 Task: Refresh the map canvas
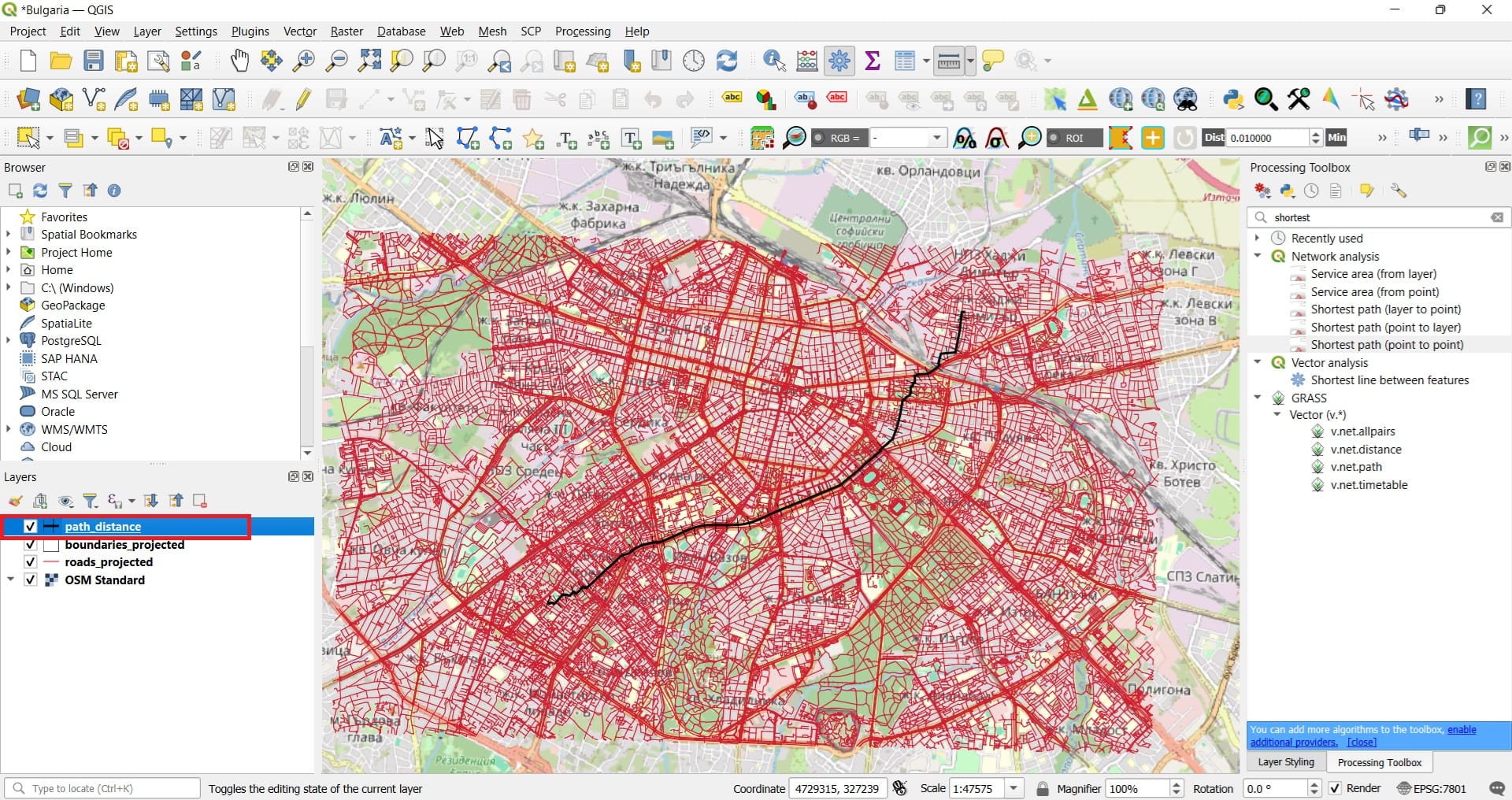pyautogui.click(x=727, y=61)
